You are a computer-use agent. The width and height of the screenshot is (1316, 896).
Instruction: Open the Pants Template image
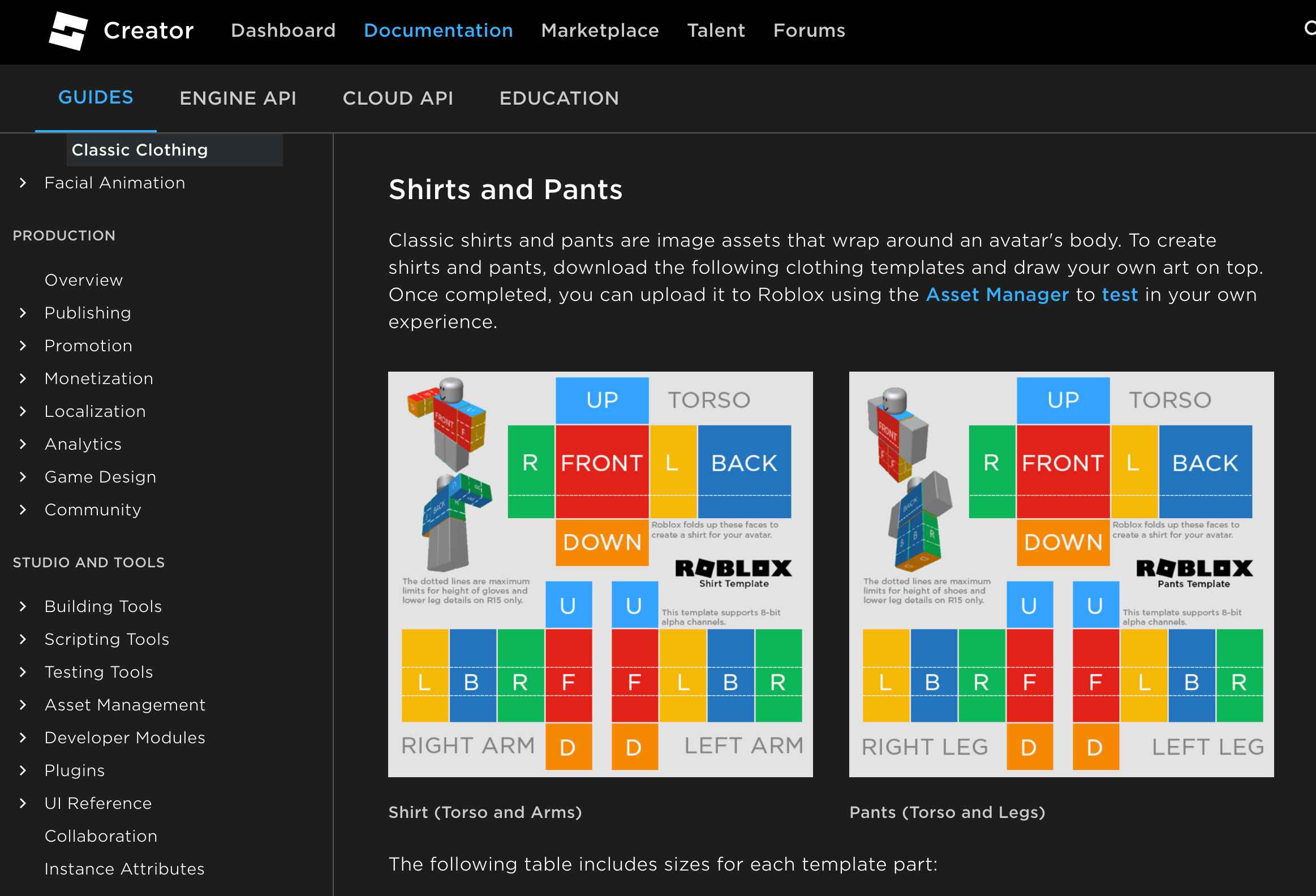coord(1061,574)
